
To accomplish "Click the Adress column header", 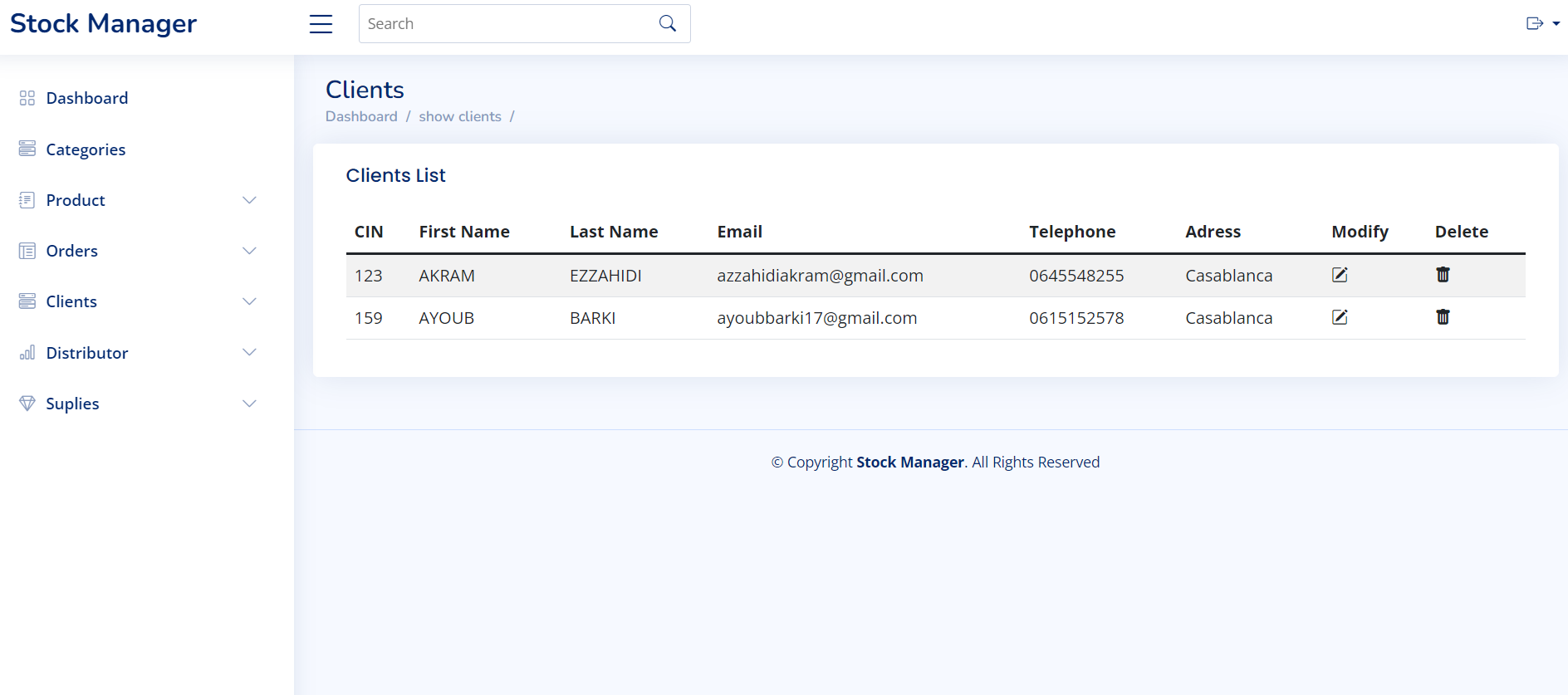I will (1213, 232).
